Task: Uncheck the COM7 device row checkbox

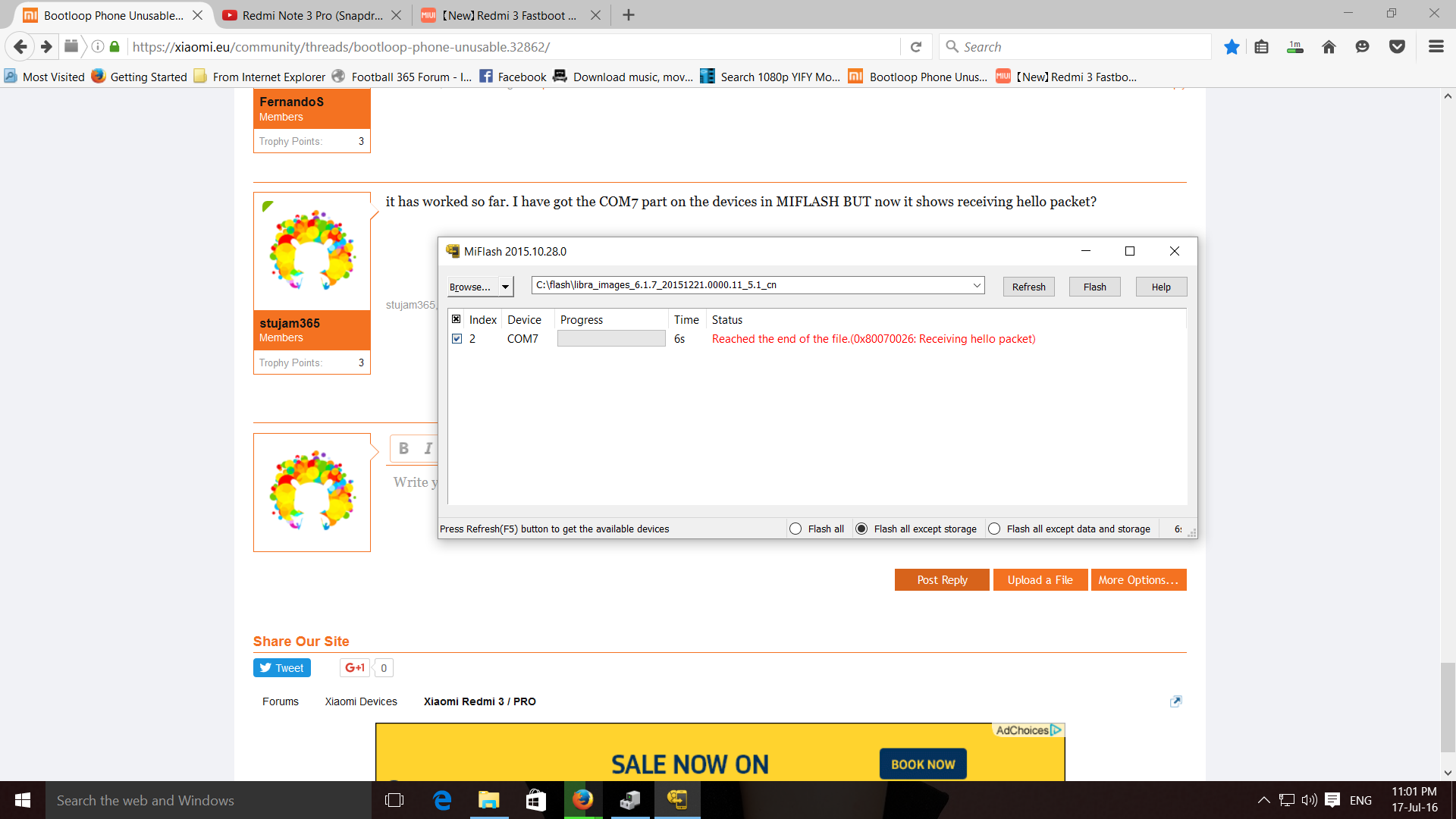Action: 457,339
